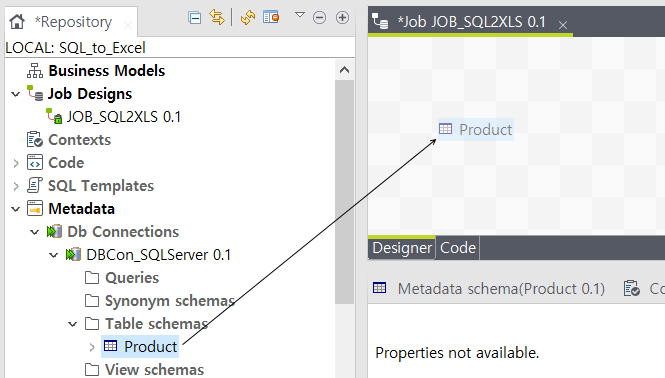Open the repository view menu dropdown
The height and width of the screenshot is (378, 665).
pos(300,15)
